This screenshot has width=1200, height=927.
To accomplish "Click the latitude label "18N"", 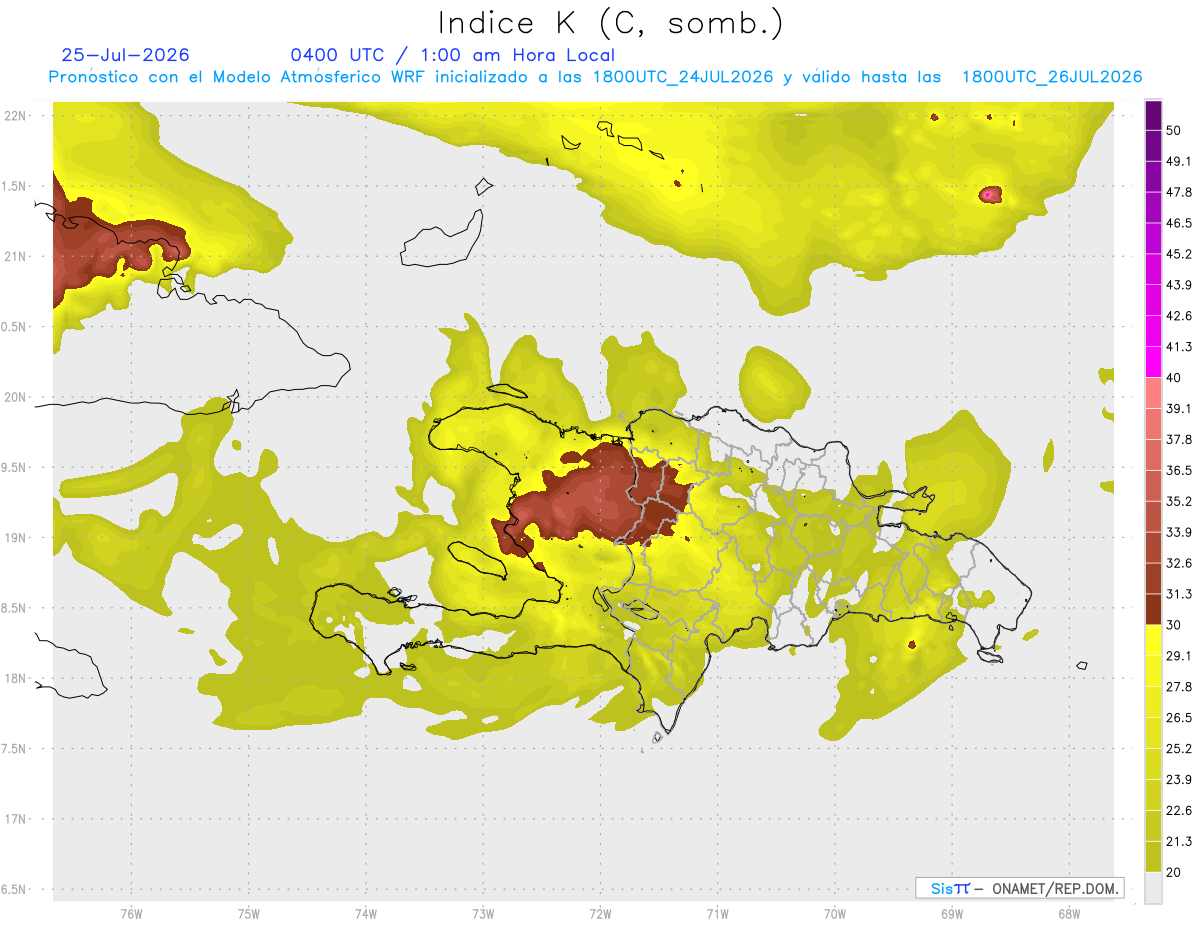I will tap(15, 678).
